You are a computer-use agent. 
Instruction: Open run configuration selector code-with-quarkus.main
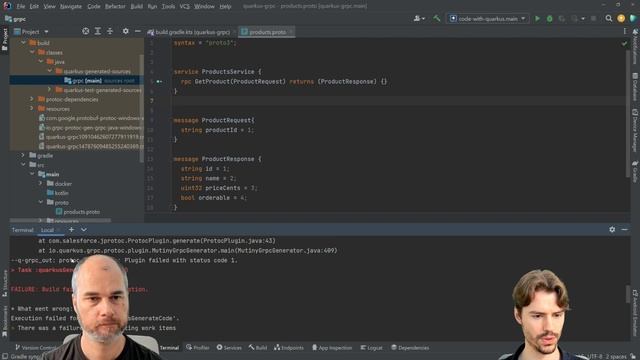pos(488,18)
